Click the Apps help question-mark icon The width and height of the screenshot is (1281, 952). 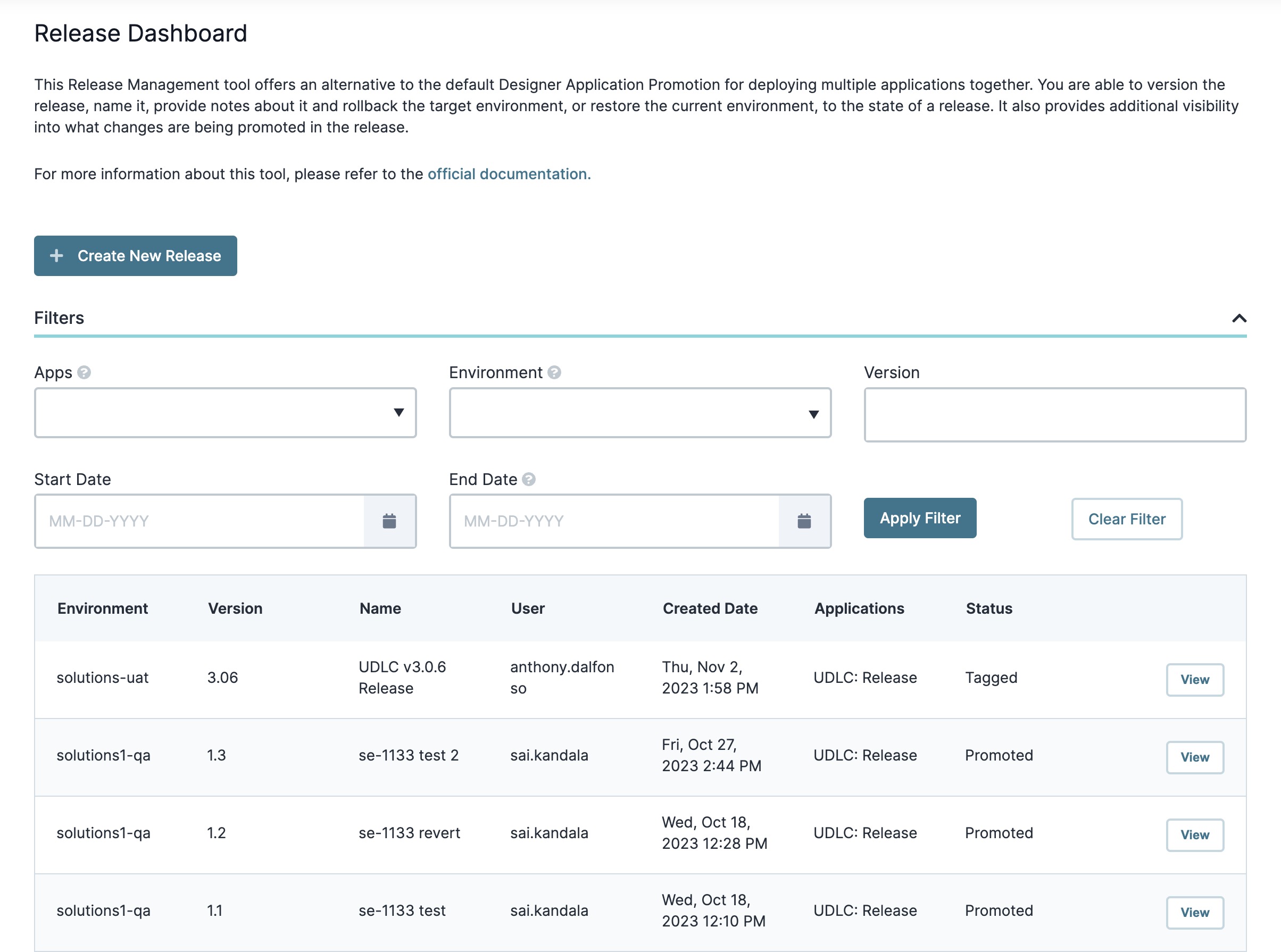[84, 373]
